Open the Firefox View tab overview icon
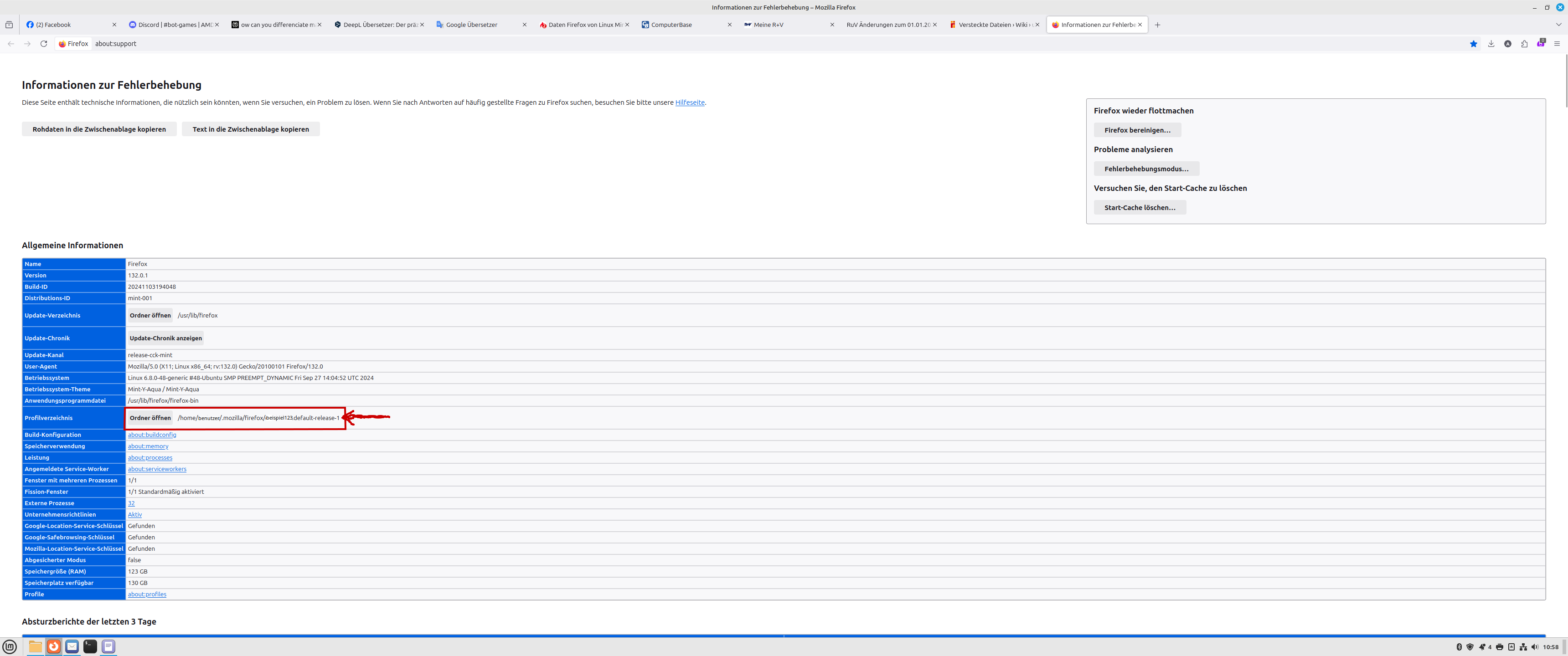The image size is (1568, 656). pyautogui.click(x=9, y=25)
